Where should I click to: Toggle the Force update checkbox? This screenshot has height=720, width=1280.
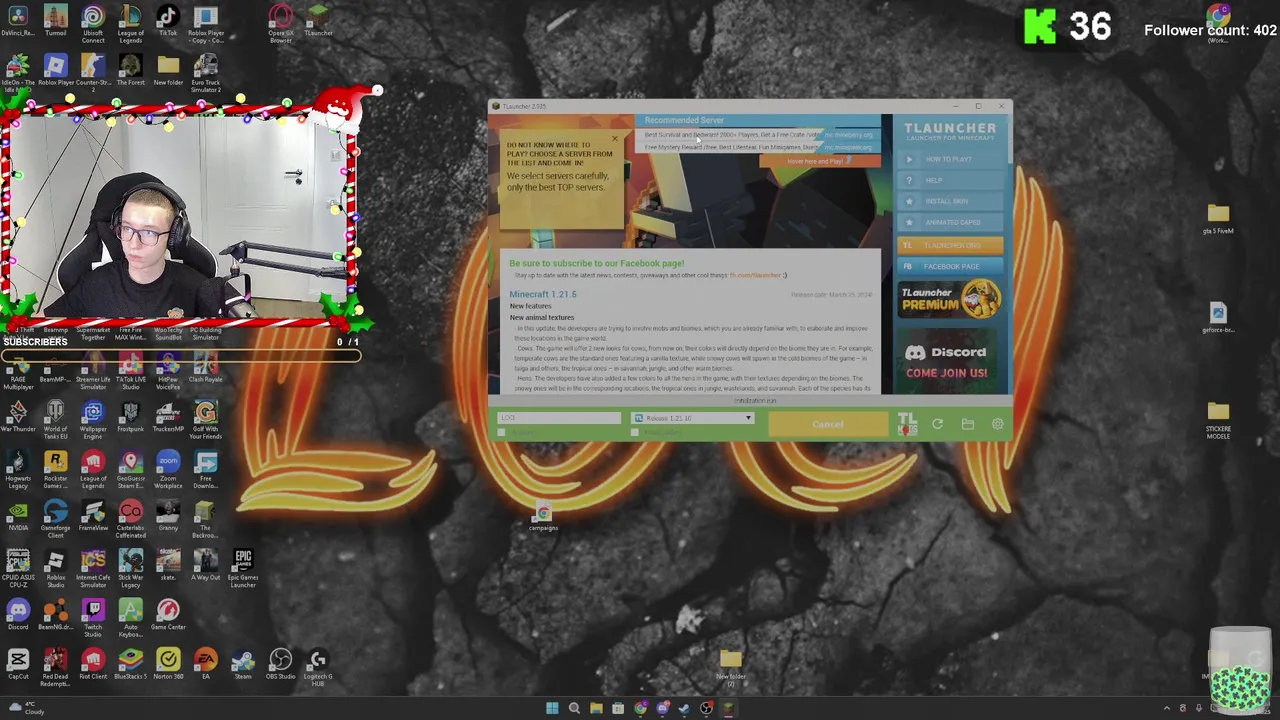635,433
